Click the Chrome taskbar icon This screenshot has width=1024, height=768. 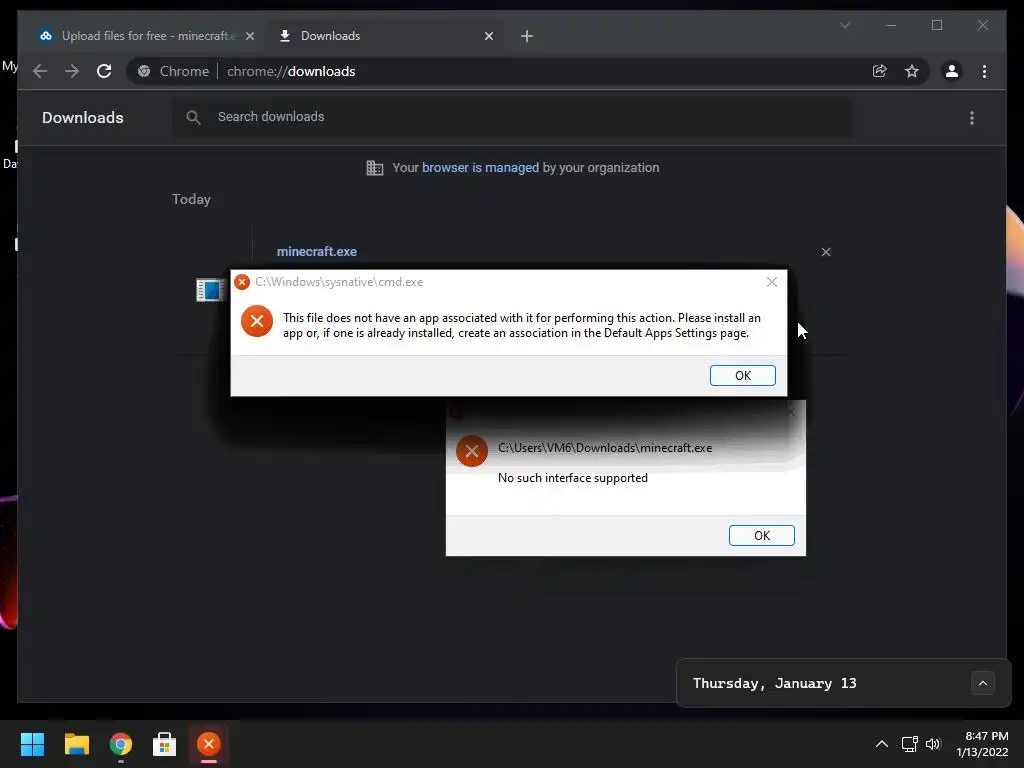[x=120, y=744]
